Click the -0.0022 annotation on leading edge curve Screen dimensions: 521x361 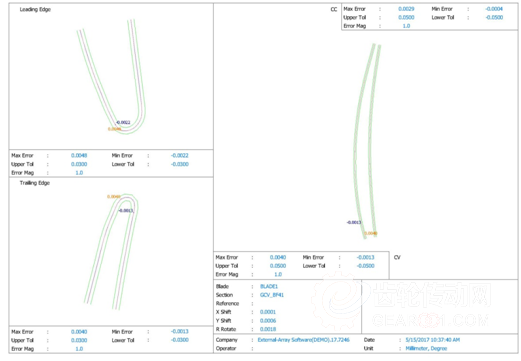123,122
